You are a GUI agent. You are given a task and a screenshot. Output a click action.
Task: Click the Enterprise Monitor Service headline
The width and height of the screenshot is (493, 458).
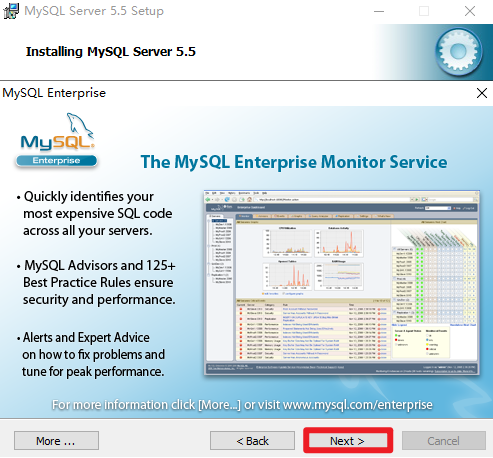click(x=294, y=162)
